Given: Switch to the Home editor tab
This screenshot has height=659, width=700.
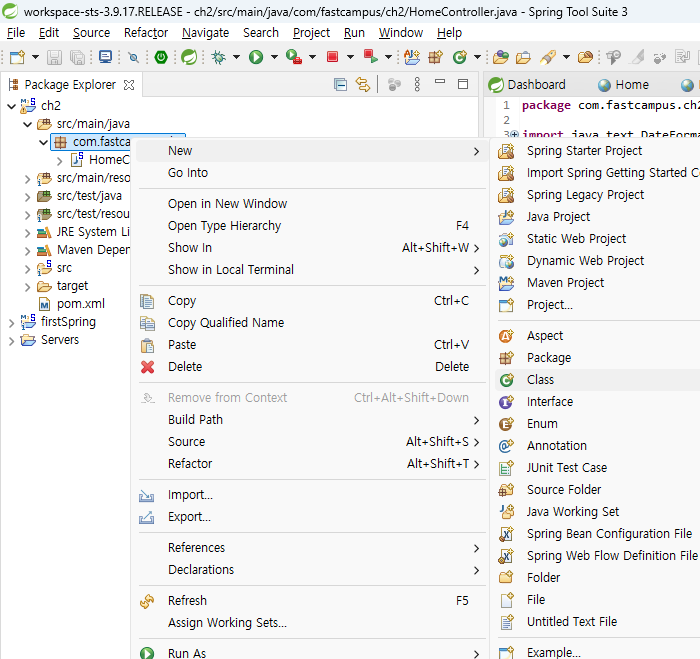Looking at the screenshot, I should [624, 84].
